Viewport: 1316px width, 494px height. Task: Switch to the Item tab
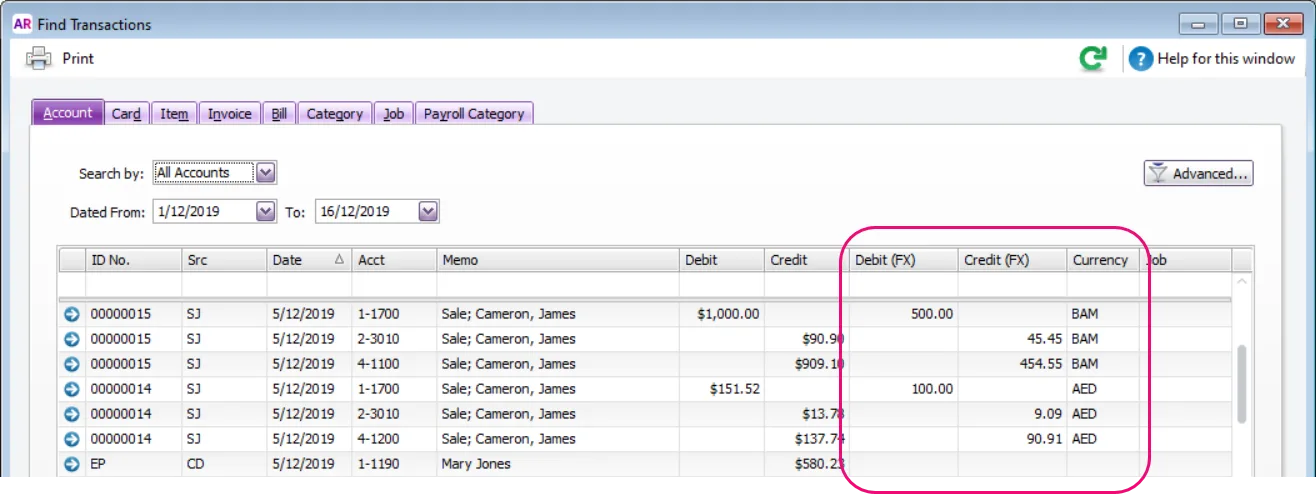(x=174, y=114)
